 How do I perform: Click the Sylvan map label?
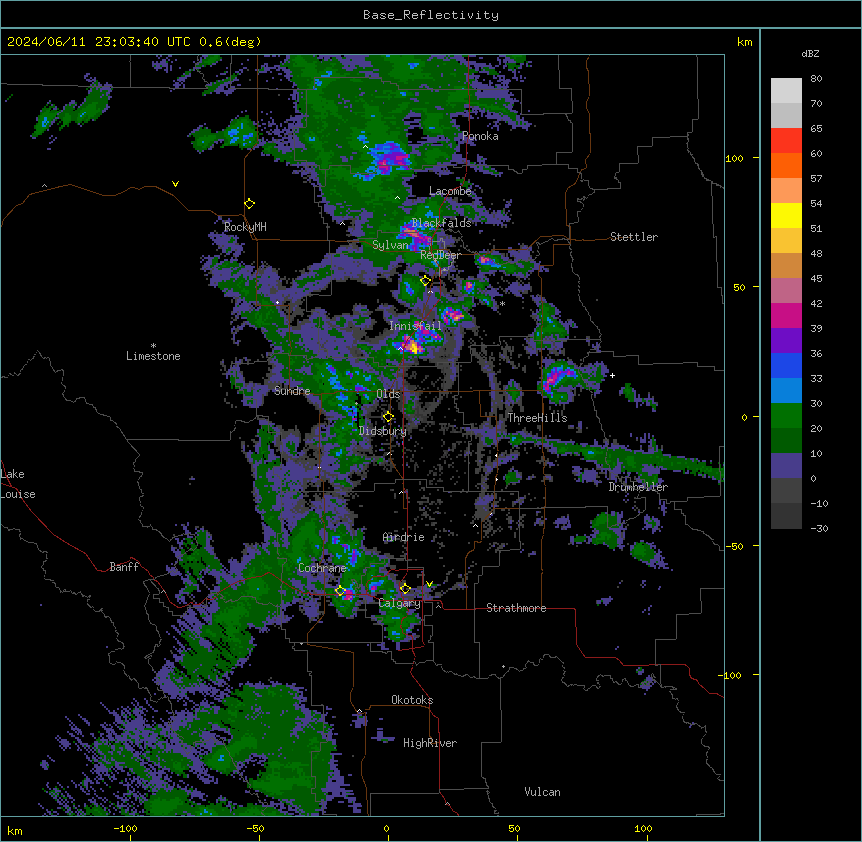pos(390,245)
